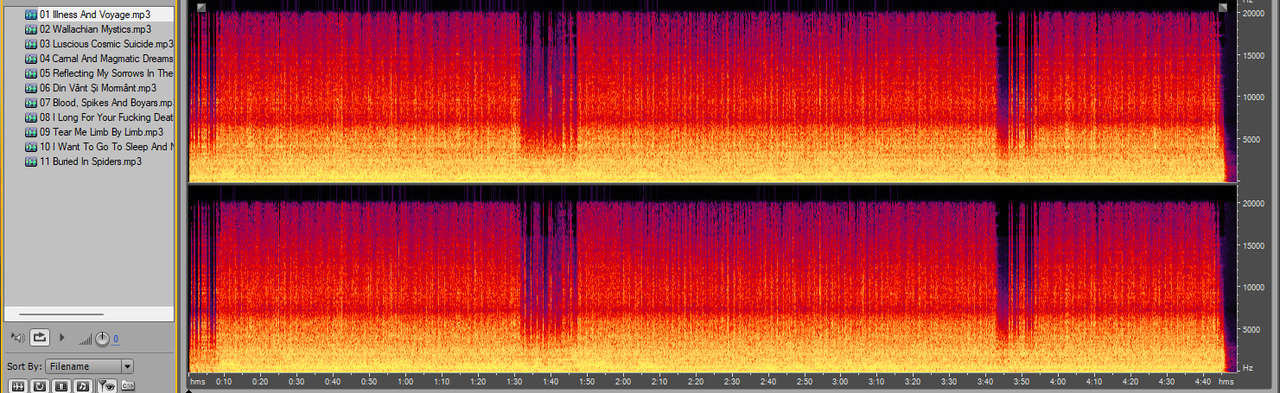Toggle show MIDI files filter icon
This screenshot has width=1280, height=393.
[x=83, y=386]
